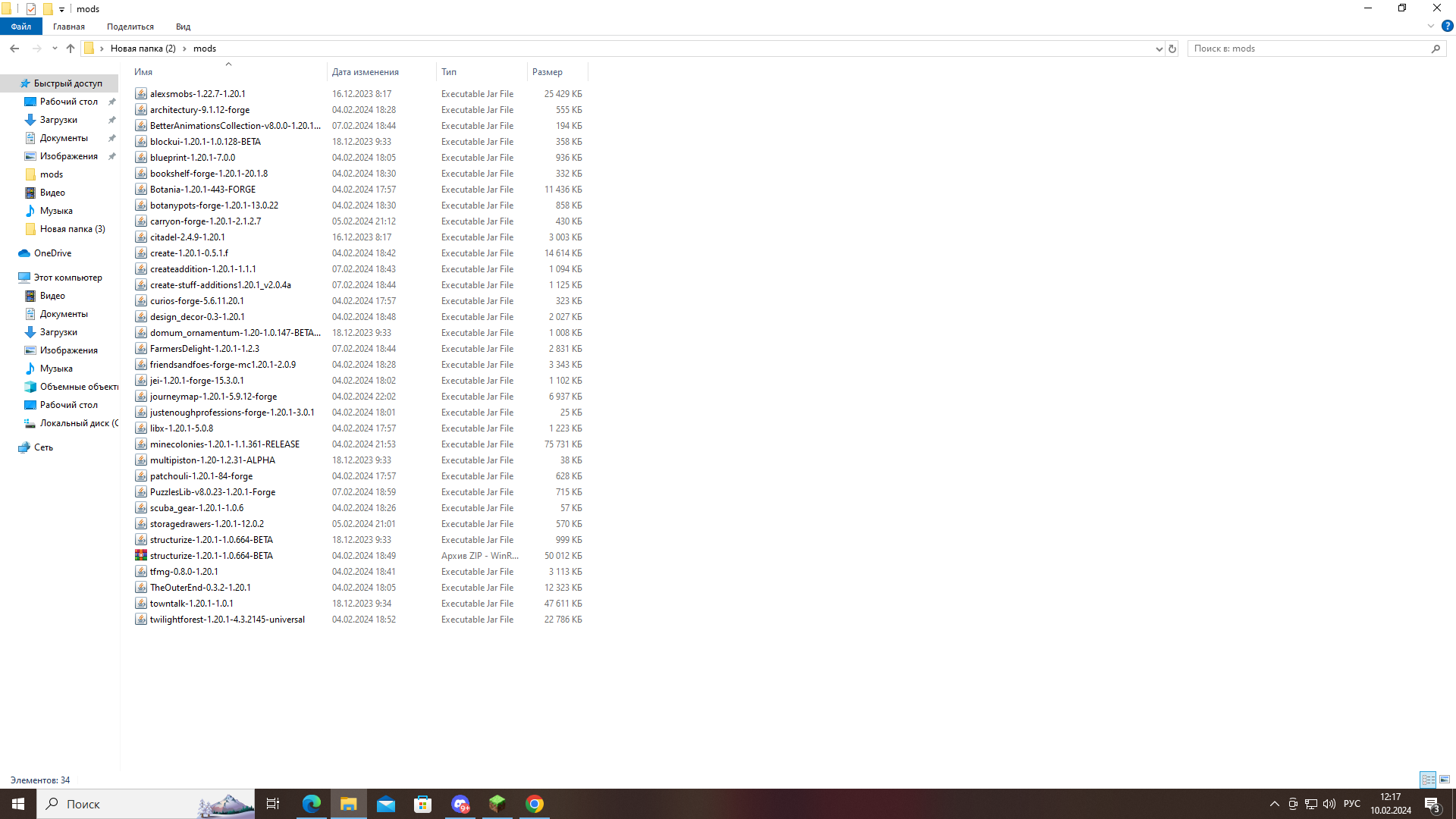Open quick access toolbar customize dropdown
This screenshot has height=819, width=1456.
pos(62,9)
